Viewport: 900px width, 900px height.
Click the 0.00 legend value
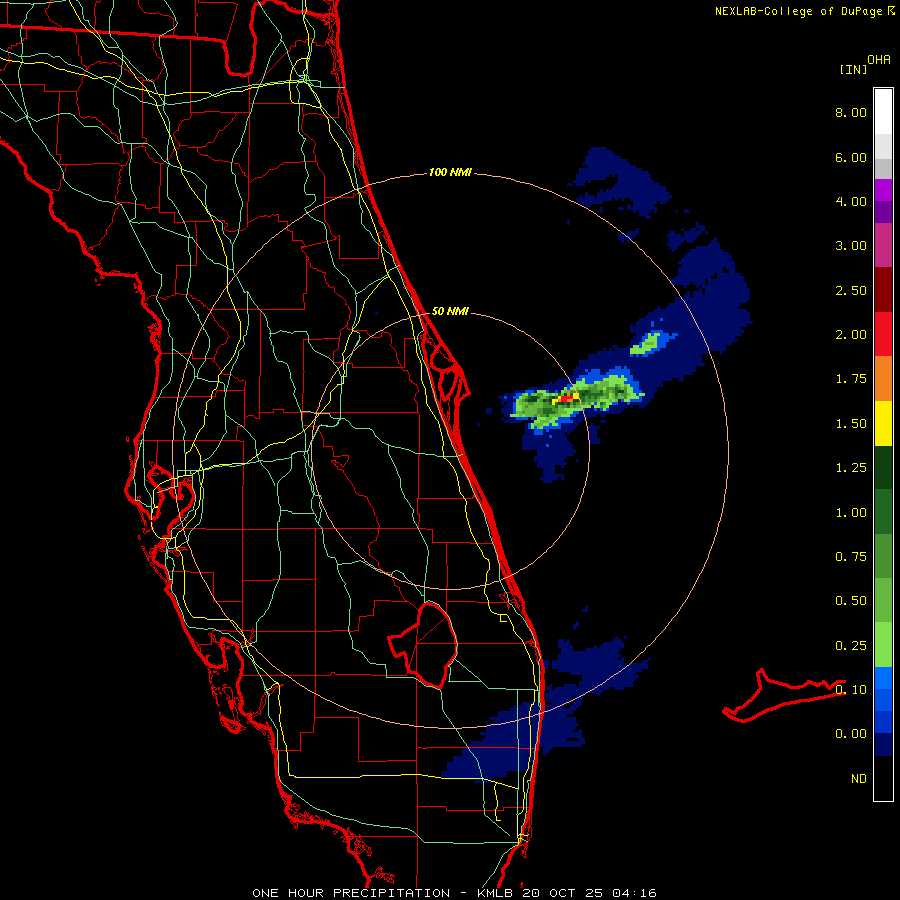tap(851, 734)
